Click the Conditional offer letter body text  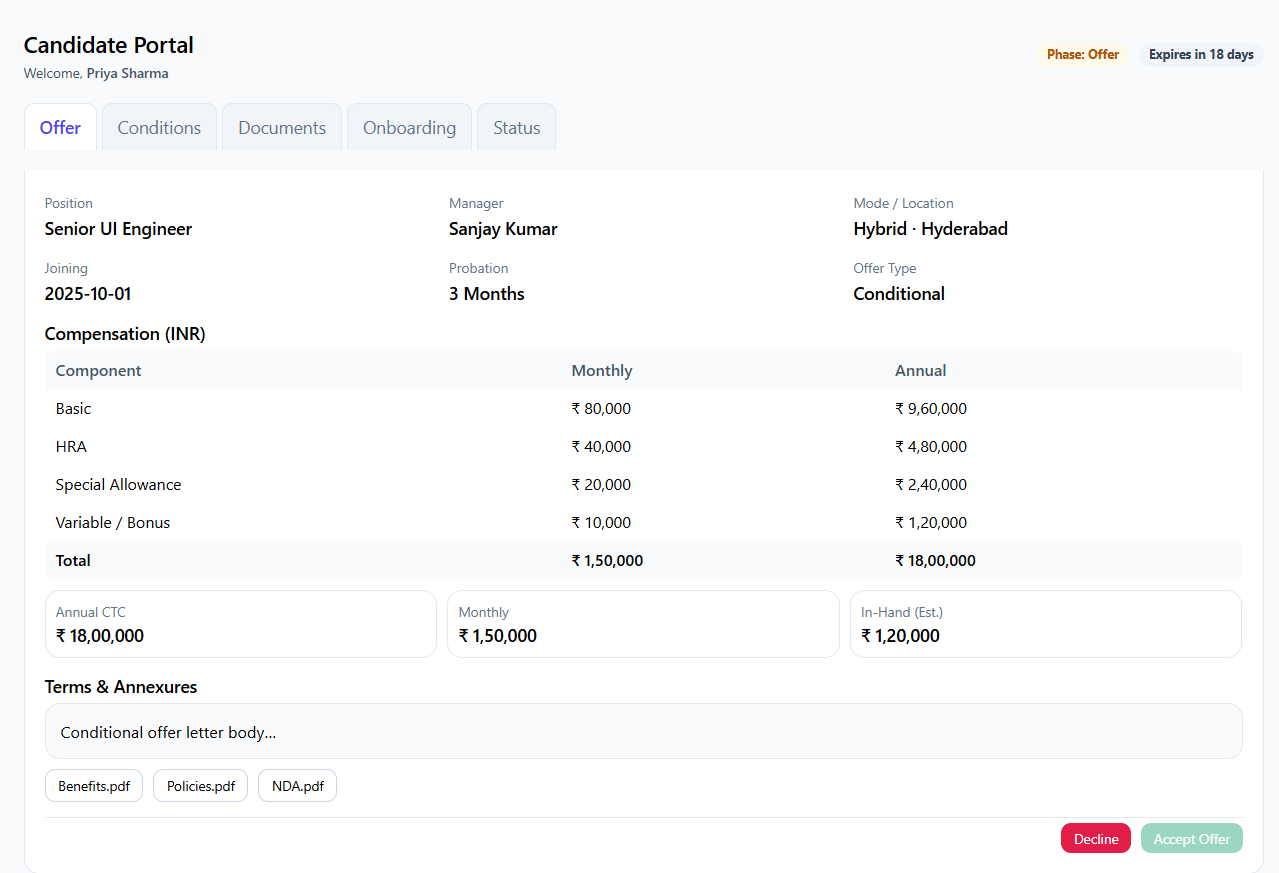pyautogui.click(x=168, y=733)
